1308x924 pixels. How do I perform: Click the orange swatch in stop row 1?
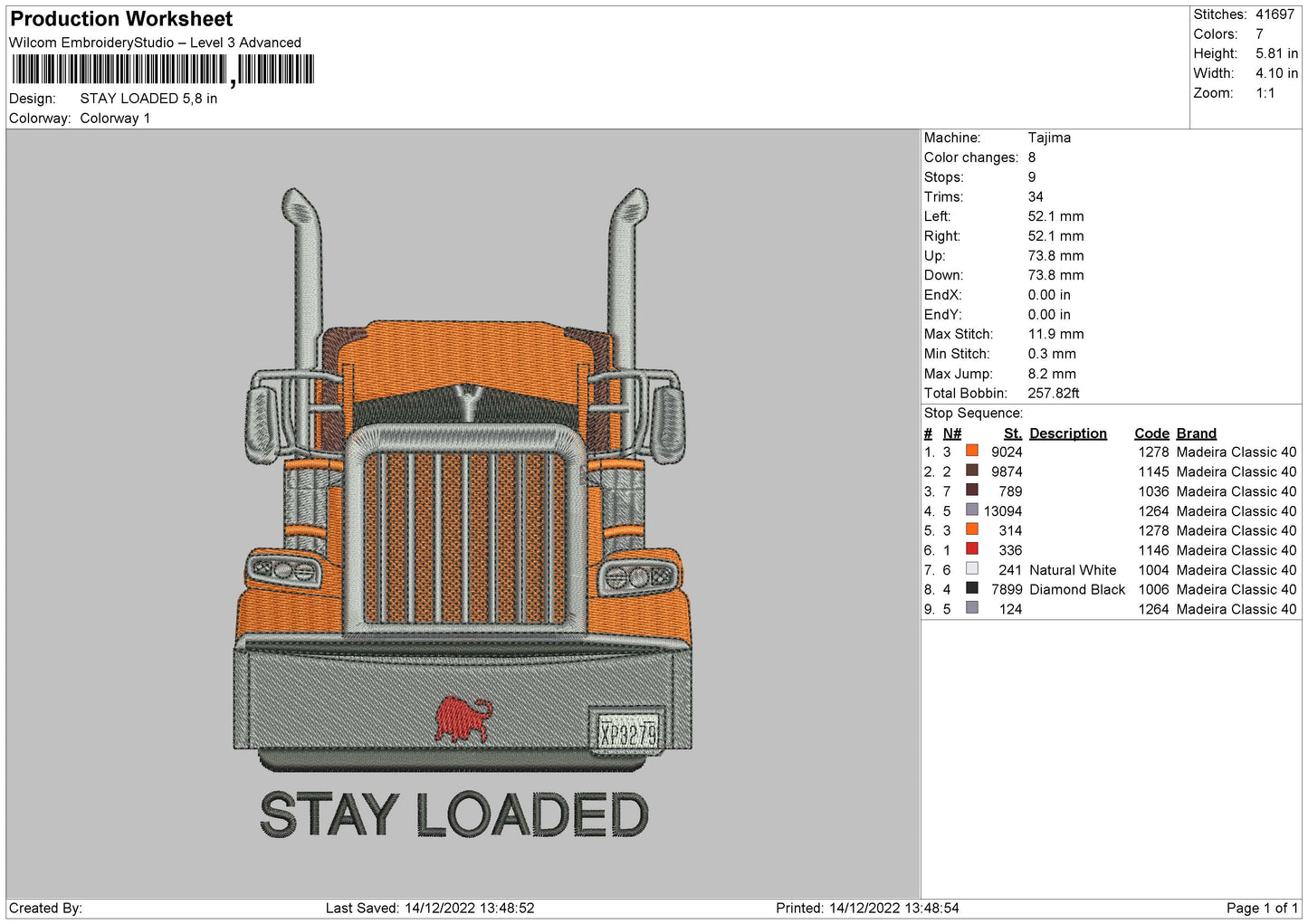click(972, 451)
